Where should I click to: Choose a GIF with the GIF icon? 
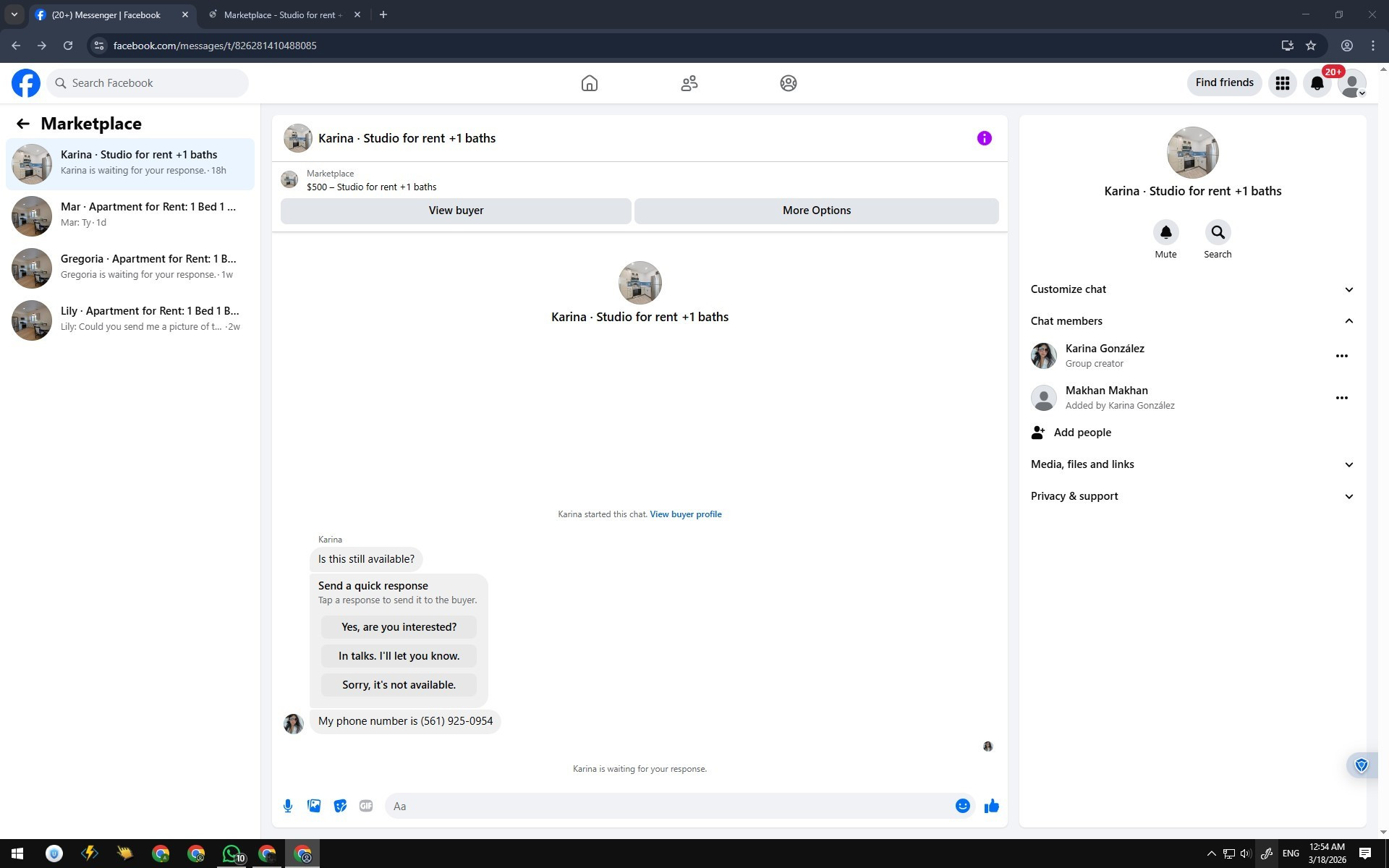[x=366, y=806]
